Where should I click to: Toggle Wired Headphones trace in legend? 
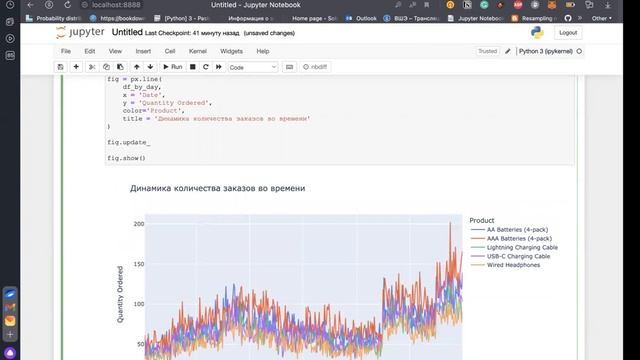coord(505,265)
